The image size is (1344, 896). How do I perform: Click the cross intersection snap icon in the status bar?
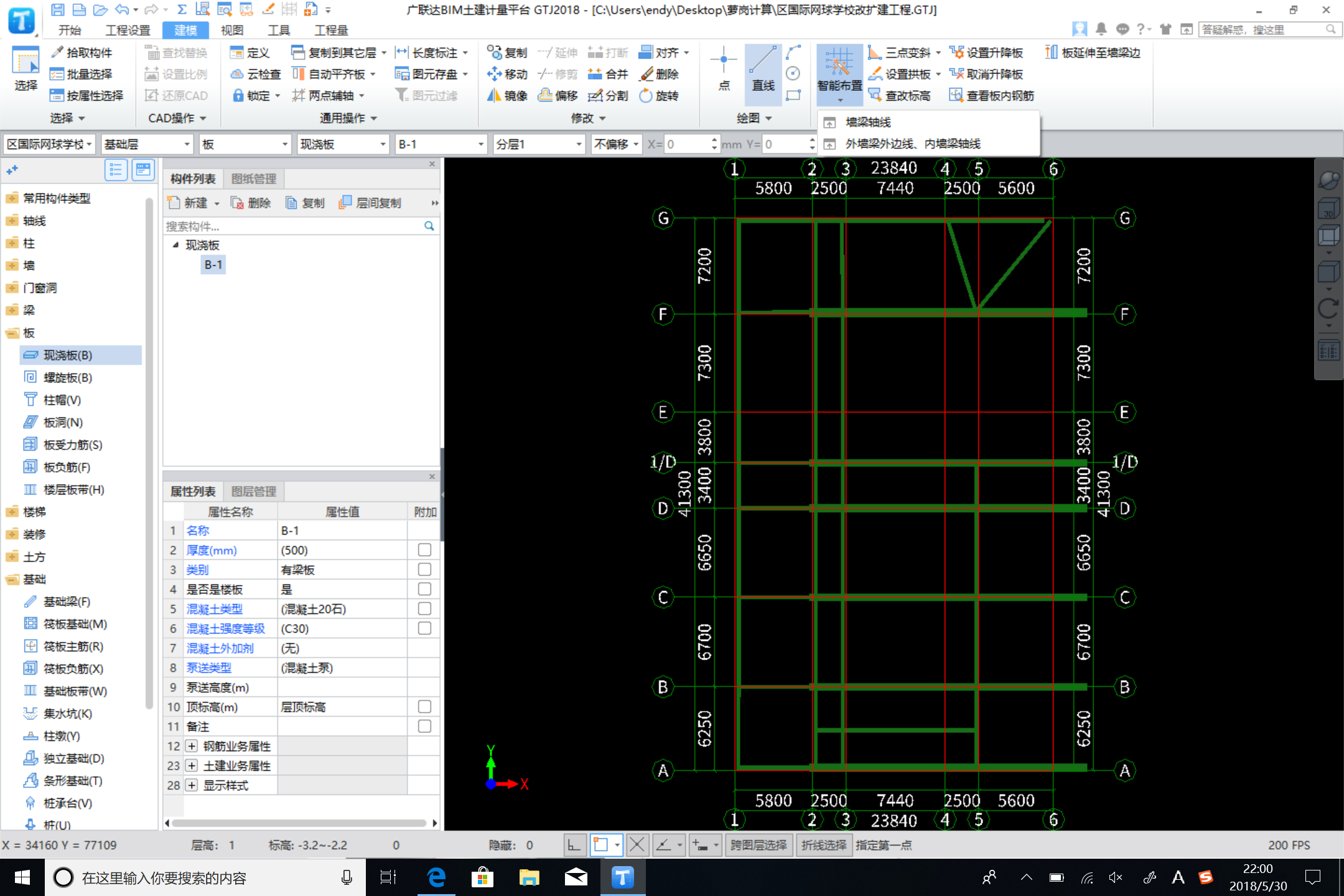637,845
